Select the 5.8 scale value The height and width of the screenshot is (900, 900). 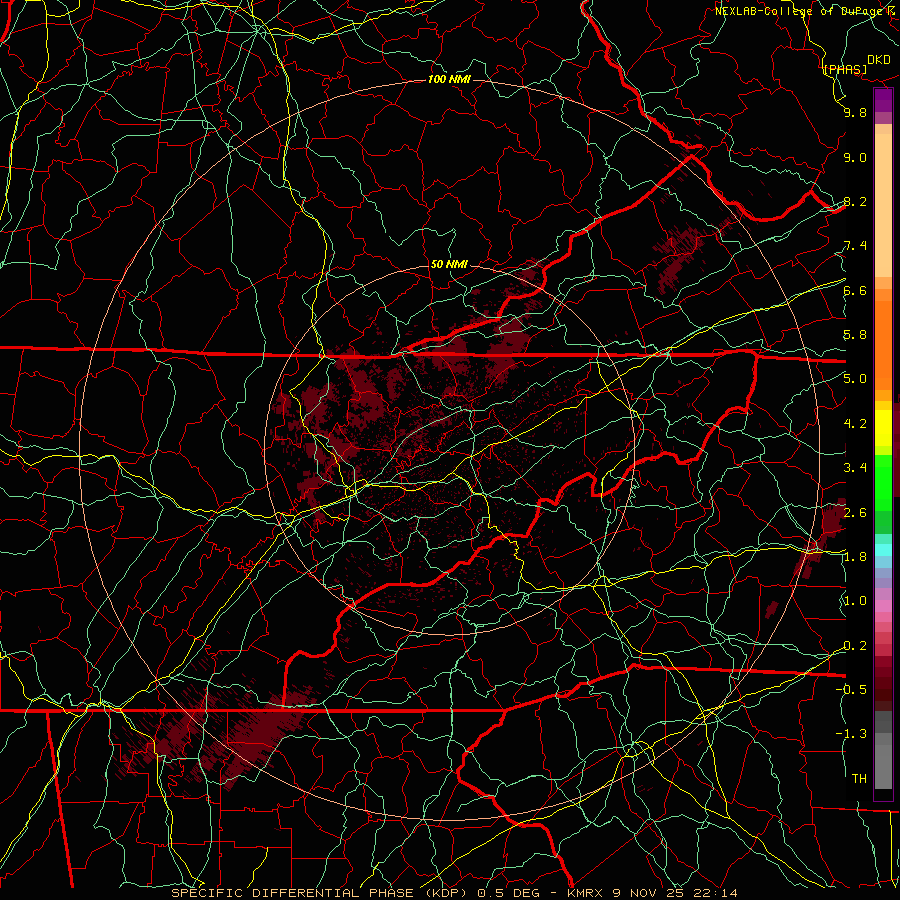[855, 335]
